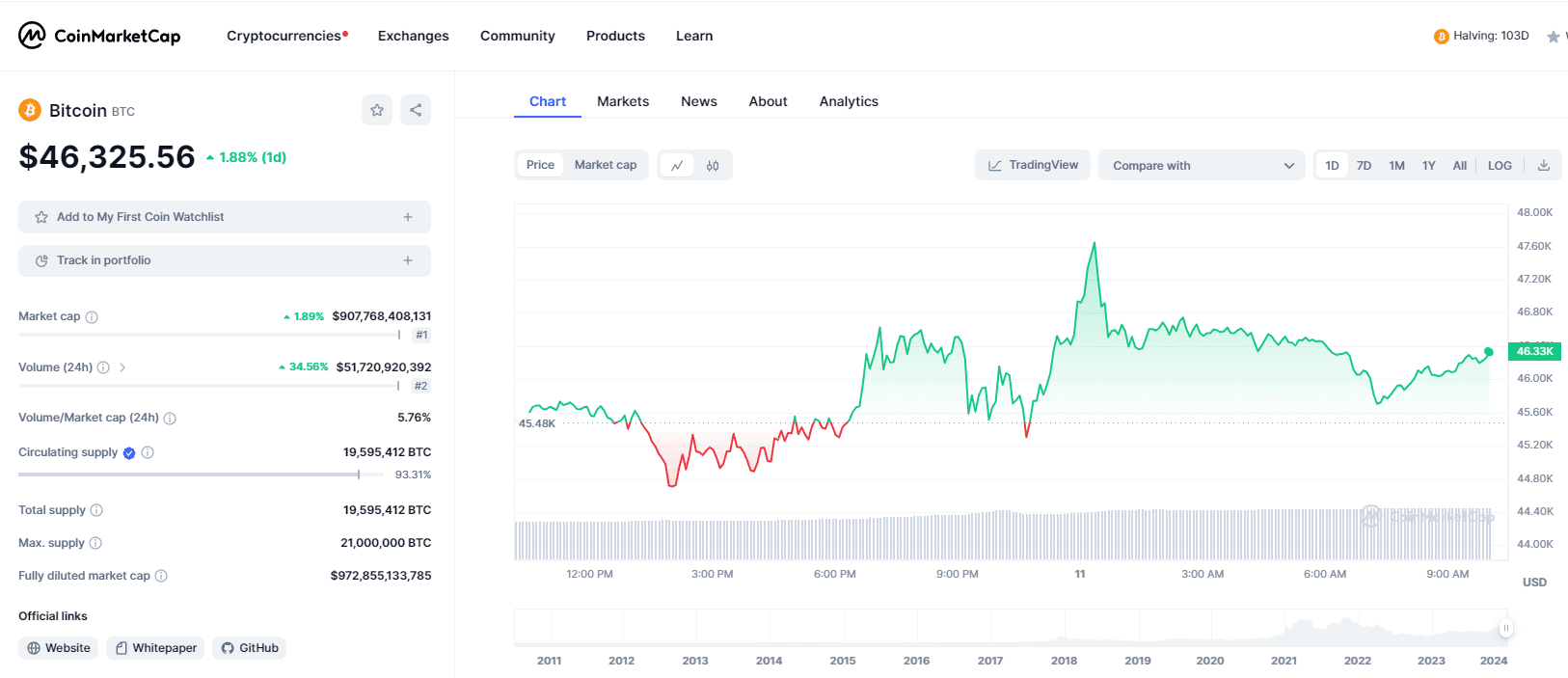Expand the Volume (24h) chevron arrow

pos(122,367)
